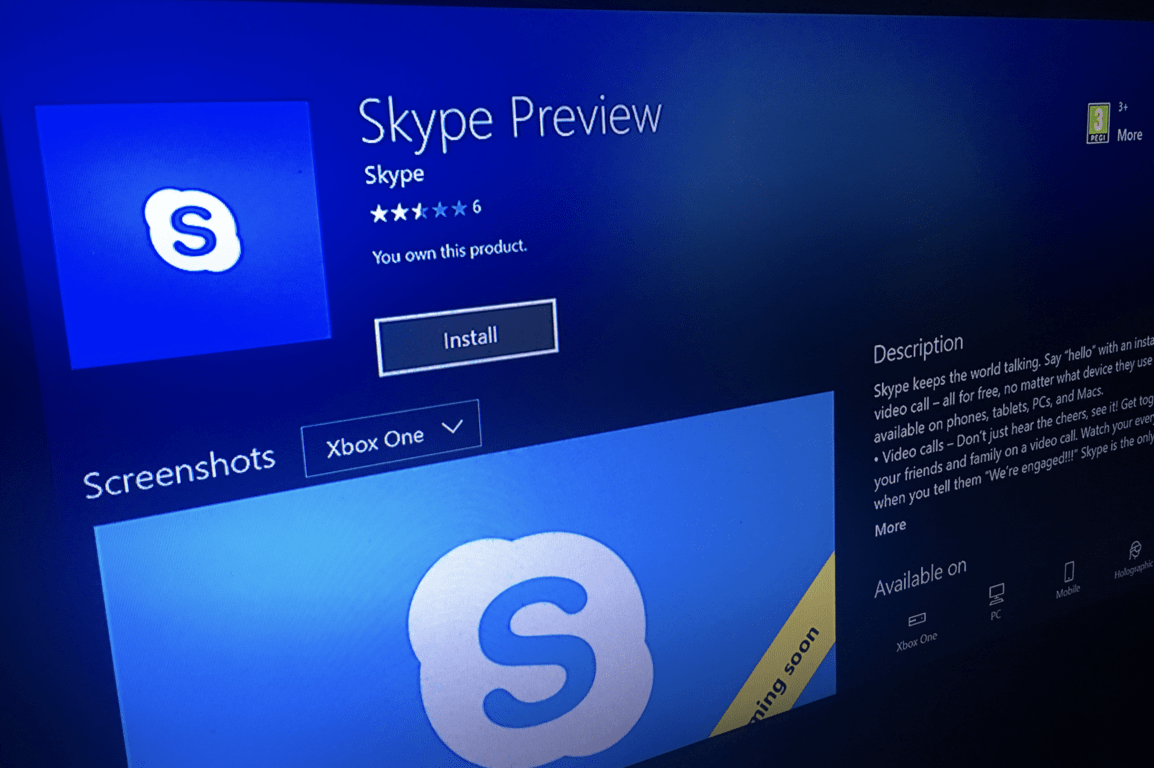The image size is (1154, 768).
Task: Open the Xbox One screenshots dropdown
Action: [x=391, y=438]
